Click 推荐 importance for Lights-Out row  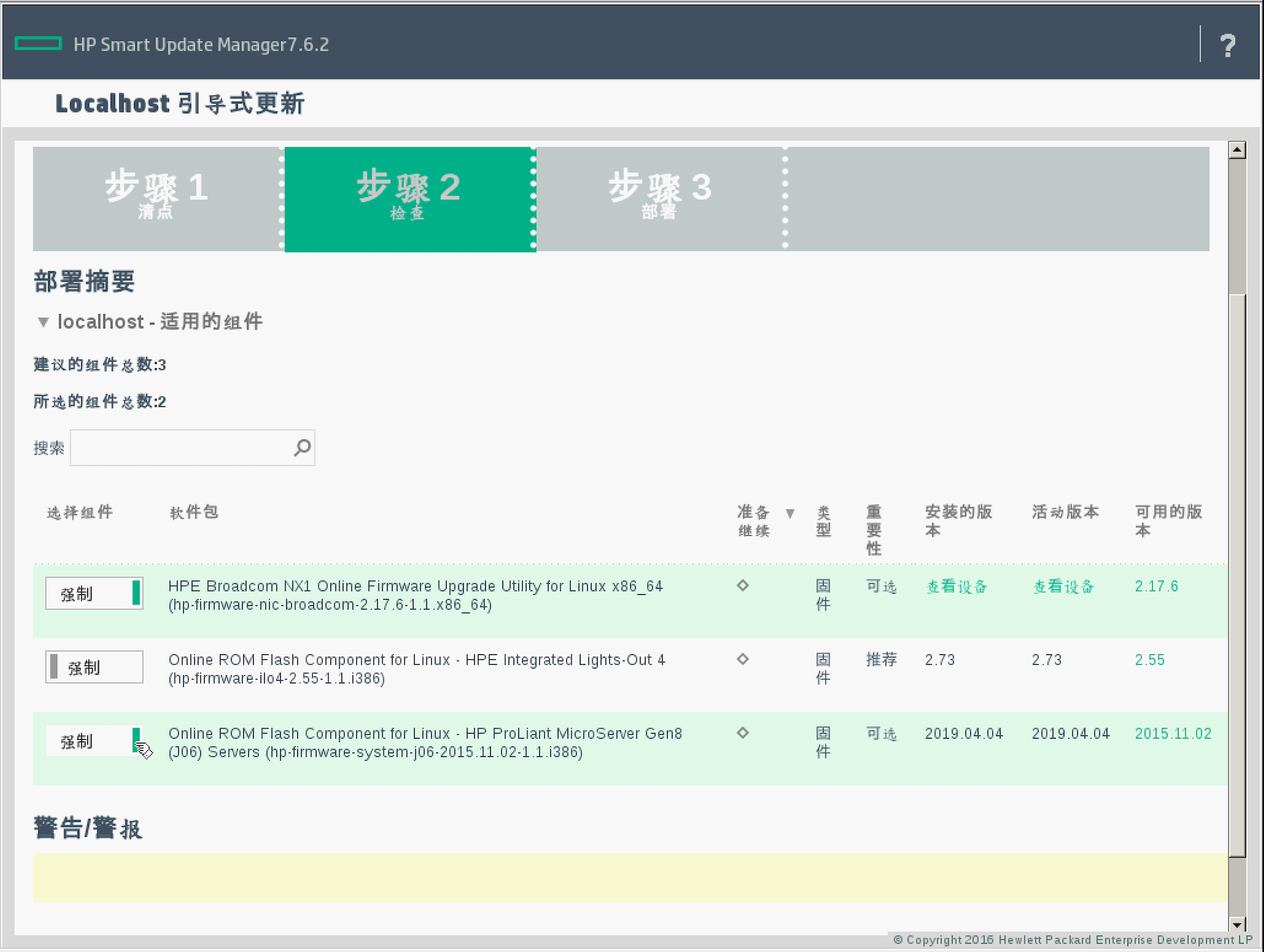[x=881, y=659]
